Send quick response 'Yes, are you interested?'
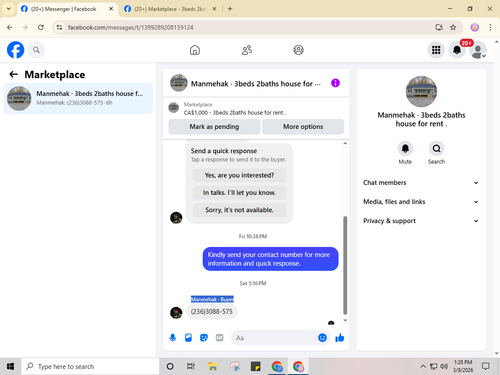The image size is (500, 375). [239, 175]
